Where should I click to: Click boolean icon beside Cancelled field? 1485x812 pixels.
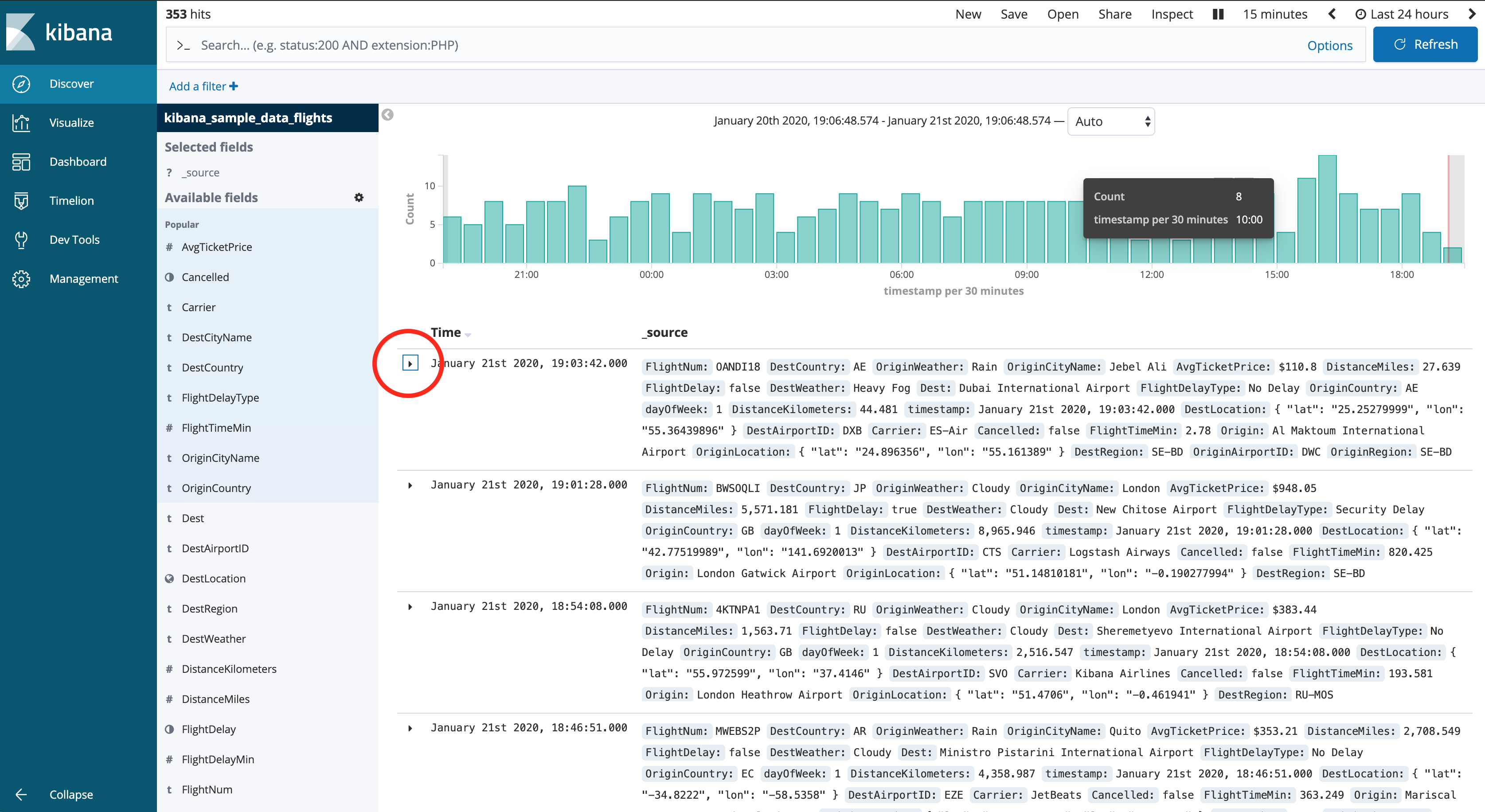[x=169, y=277]
